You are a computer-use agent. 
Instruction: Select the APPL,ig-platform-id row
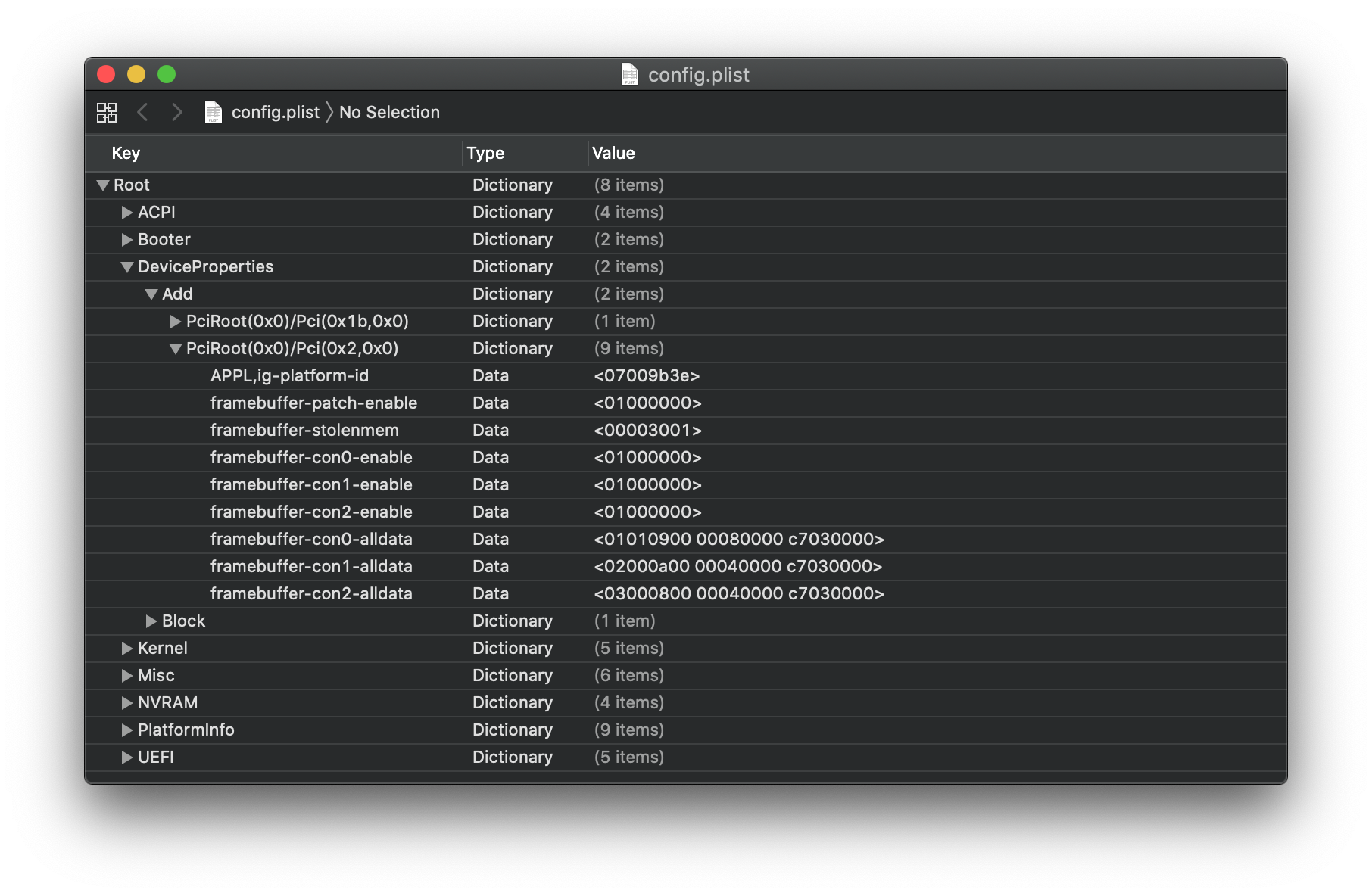(x=289, y=376)
